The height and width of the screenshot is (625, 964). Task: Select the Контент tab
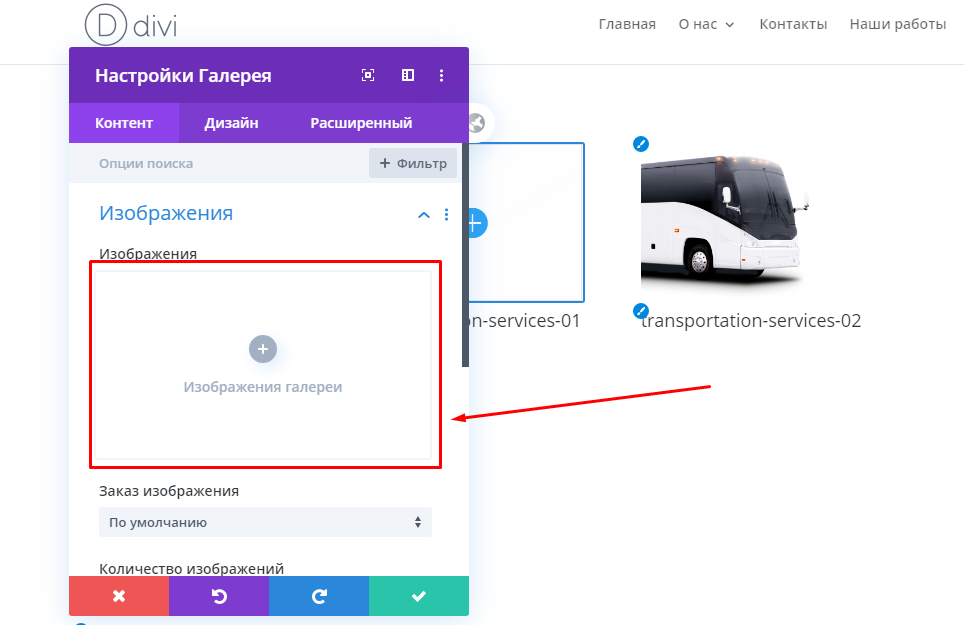pos(124,123)
